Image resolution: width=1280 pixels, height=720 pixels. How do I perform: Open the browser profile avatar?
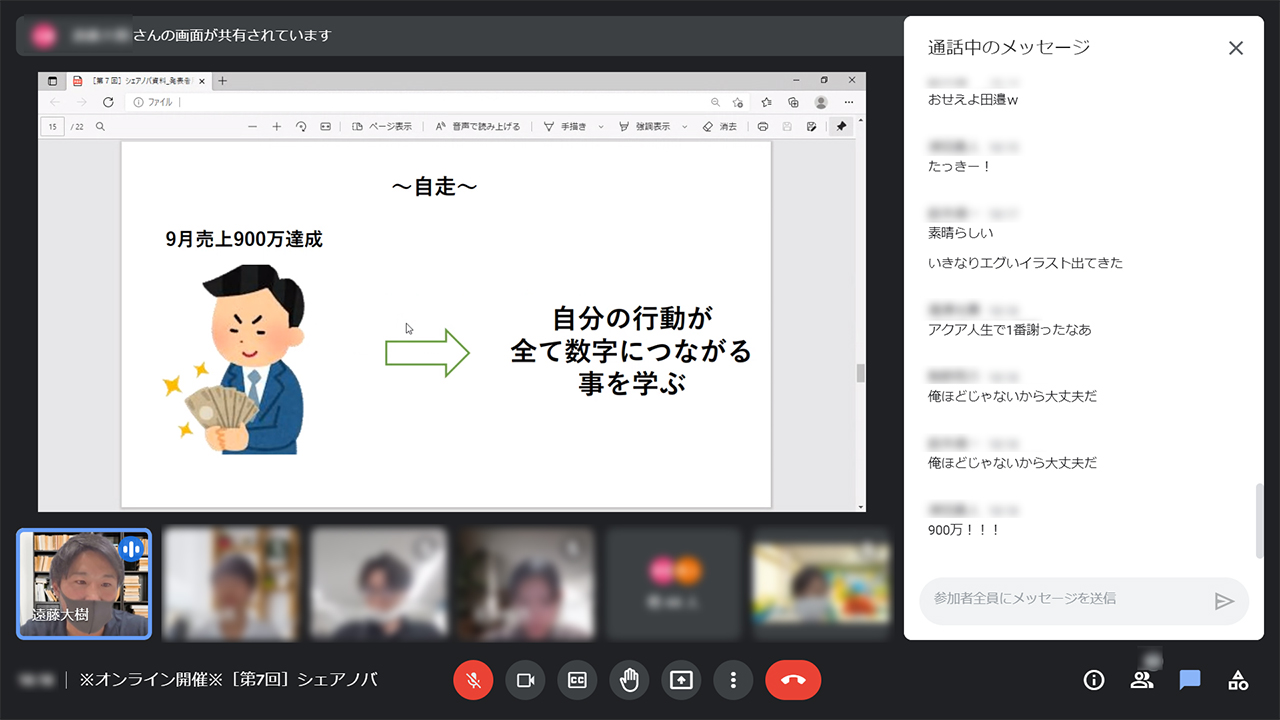[821, 102]
